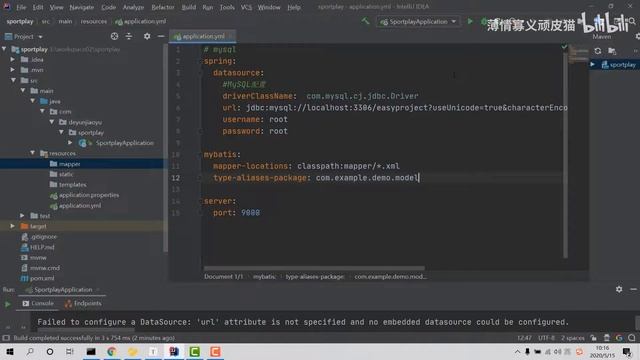This screenshot has width=640, height=360.
Task: Open the mvnw.cmd file
Action: 44,268
